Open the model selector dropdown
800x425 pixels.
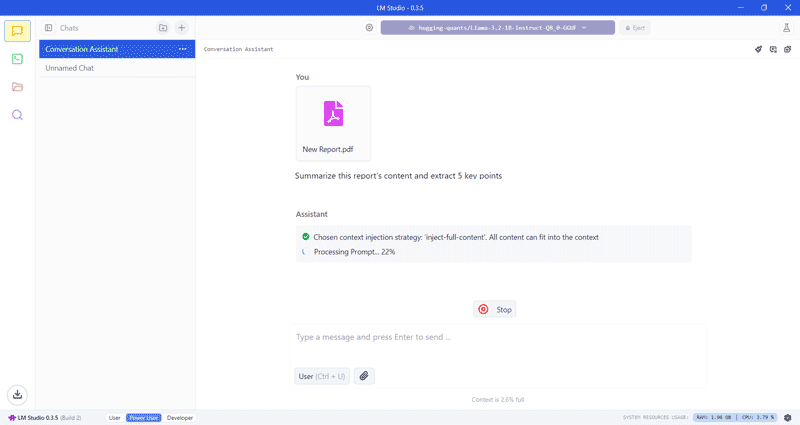click(497, 28)
